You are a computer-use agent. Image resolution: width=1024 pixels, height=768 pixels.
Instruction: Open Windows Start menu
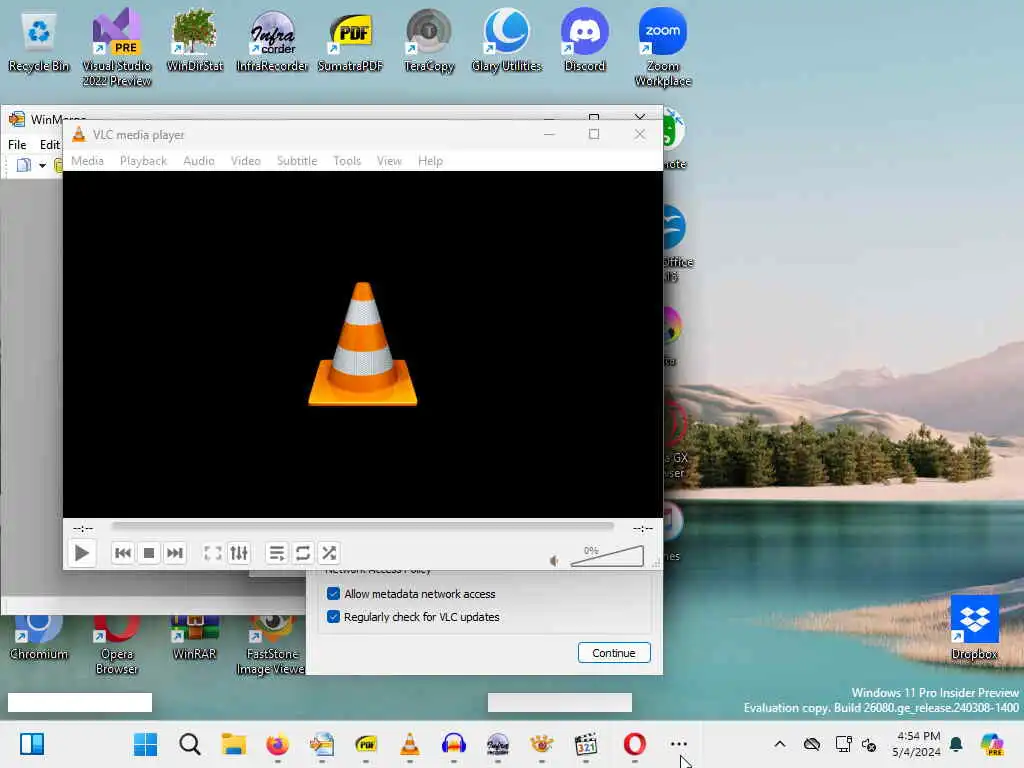coord(146,744)
